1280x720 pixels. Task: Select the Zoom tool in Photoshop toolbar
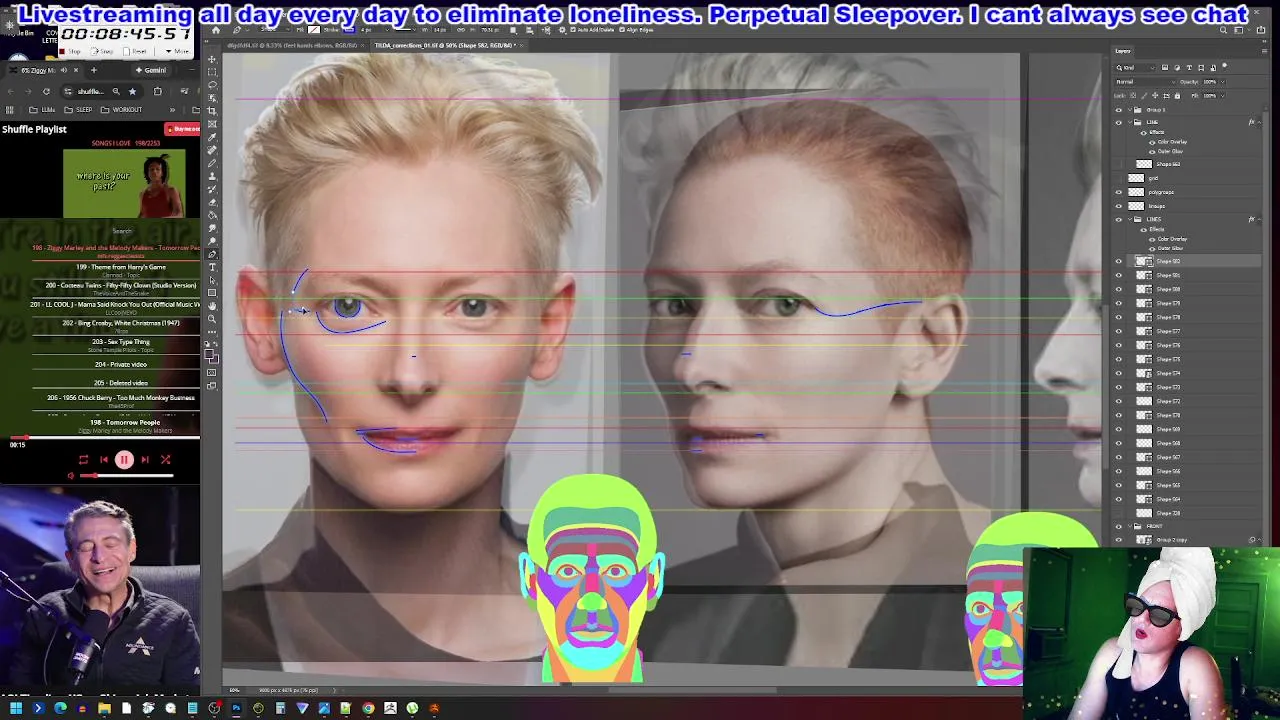212,319
